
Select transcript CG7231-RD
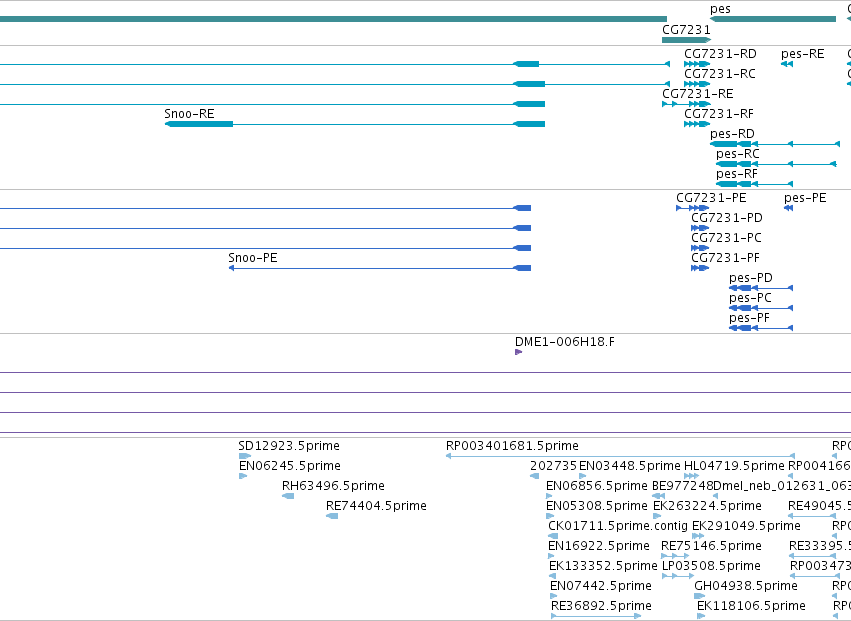(x=720, y=54)
